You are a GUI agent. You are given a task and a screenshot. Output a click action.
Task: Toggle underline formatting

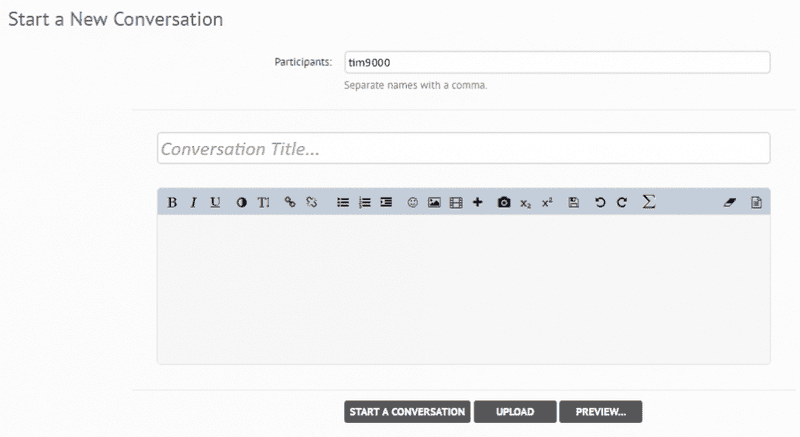[x=216, y=202]
